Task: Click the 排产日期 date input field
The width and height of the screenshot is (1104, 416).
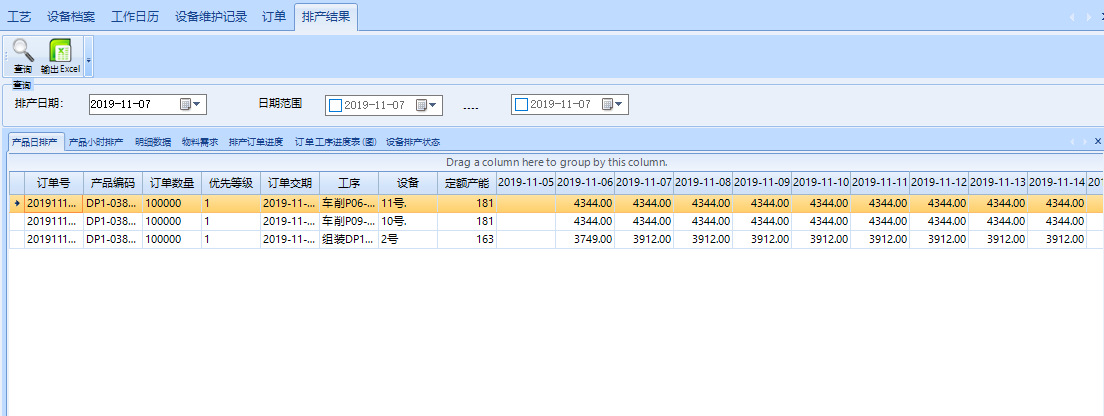Action: (x=132, y=104)
